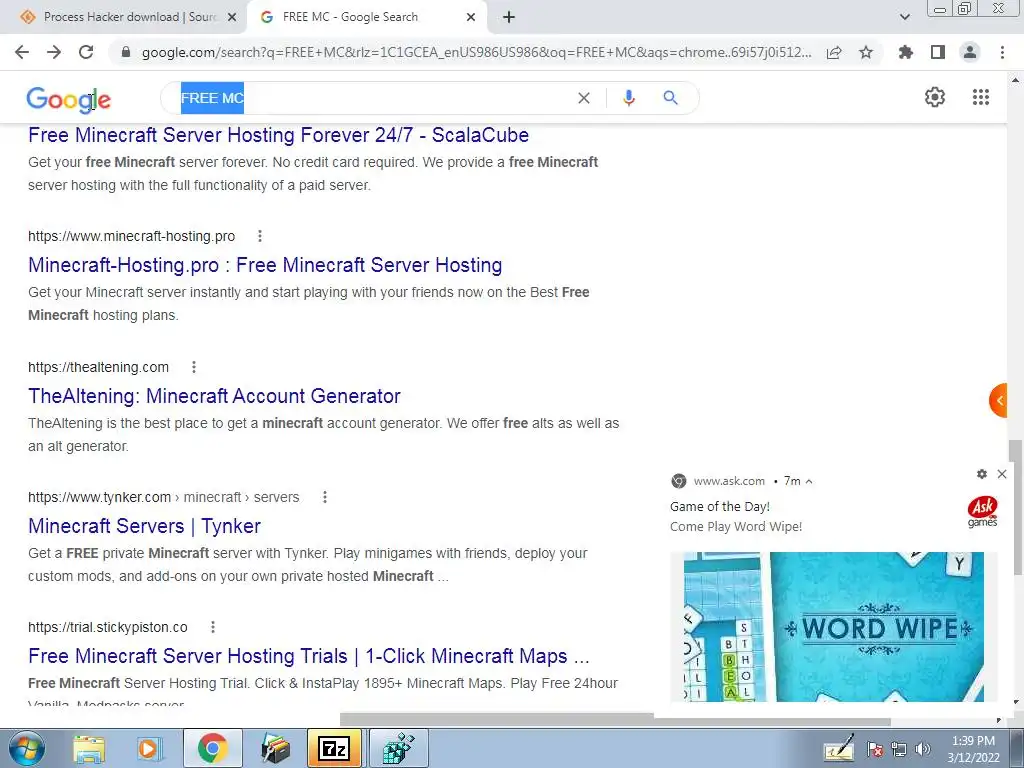This screenshot has height=768, width=1024.
Task: Open the volume speaker tray icon
Action: [x=923, y=749]
